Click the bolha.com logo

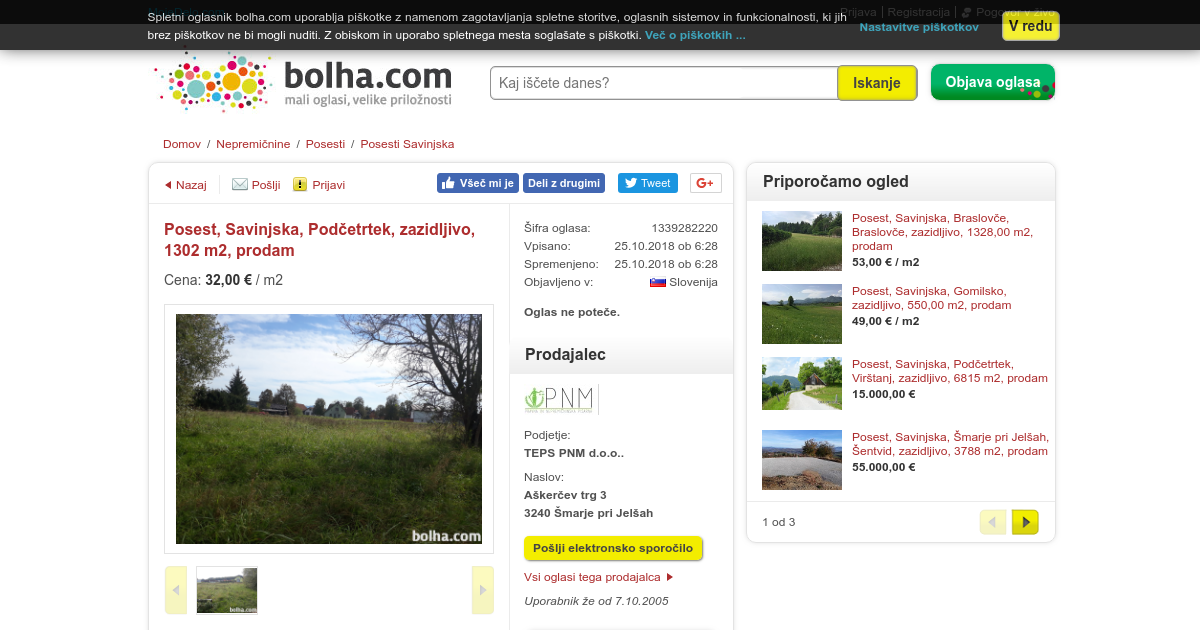304,81
